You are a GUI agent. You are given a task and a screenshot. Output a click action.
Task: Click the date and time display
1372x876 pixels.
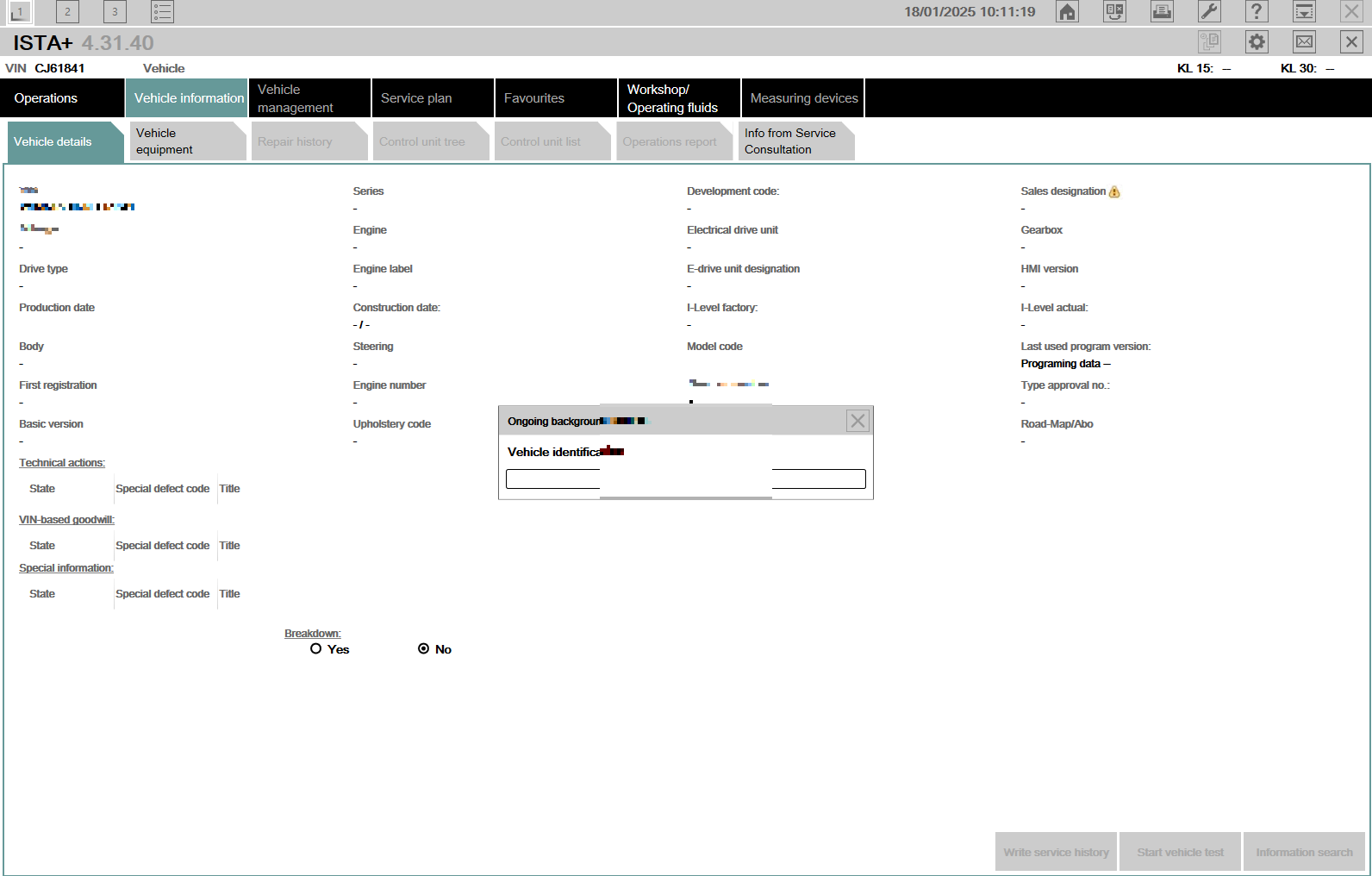coord(970,12)
